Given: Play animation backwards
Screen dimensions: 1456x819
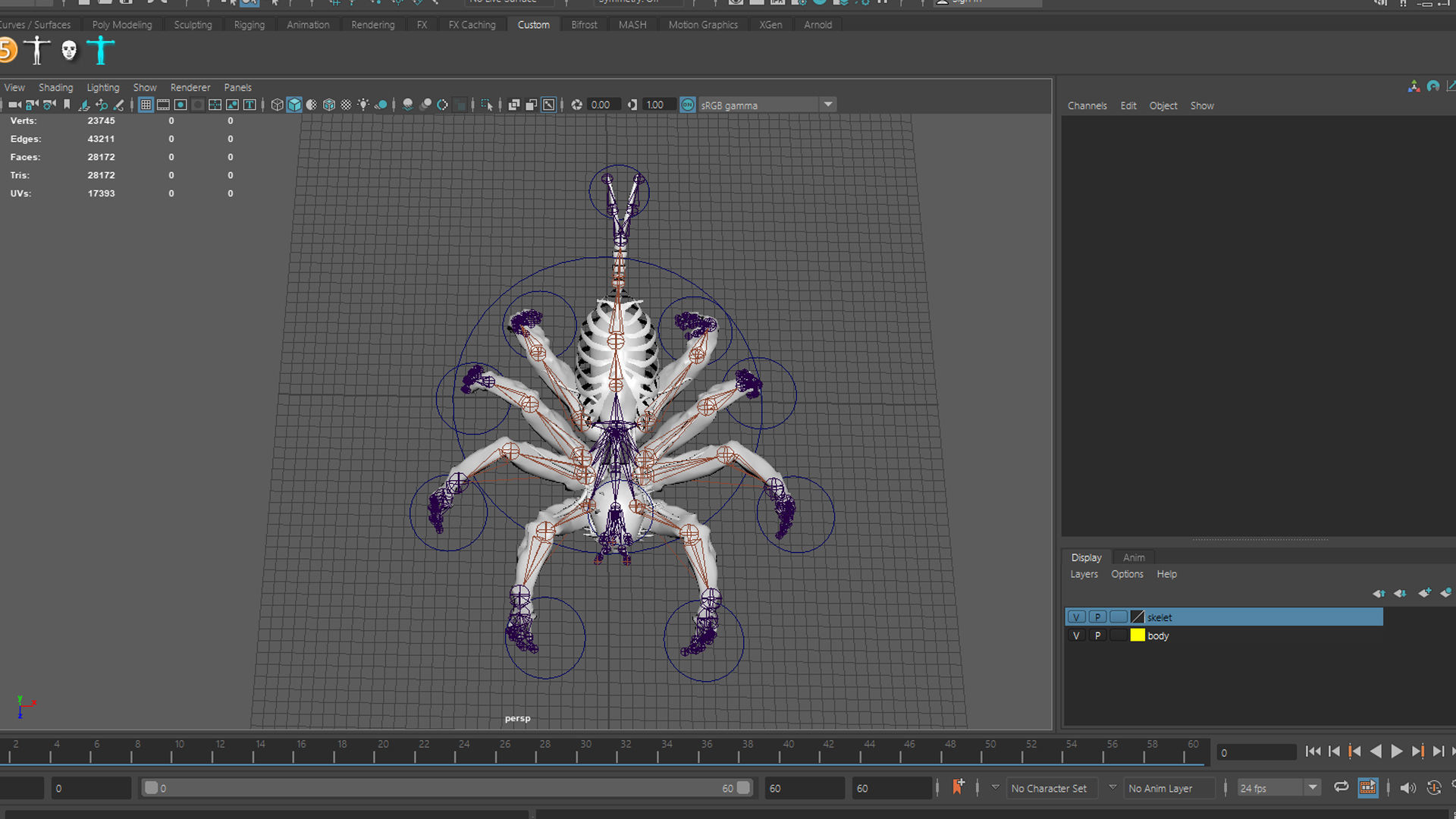Looking at the screenshot, I should (x=1376, y=752).
